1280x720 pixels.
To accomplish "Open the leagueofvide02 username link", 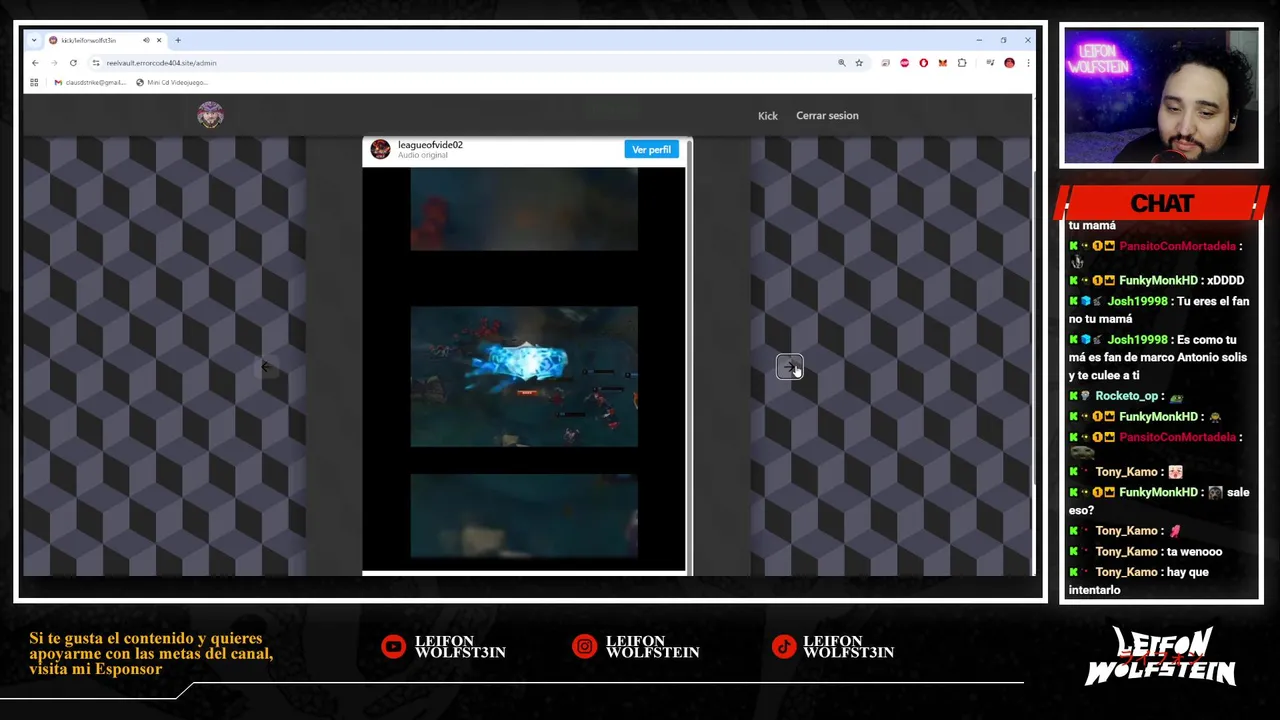I will click(x=430, y=145).
